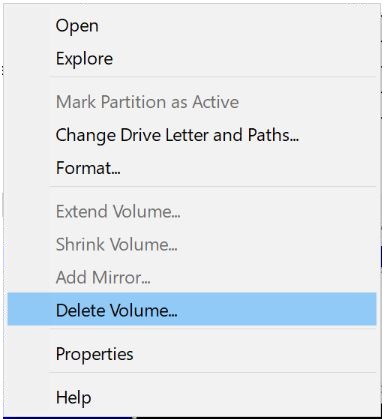Select Help at the menu bottom
Screen dimensions: 385x419
(192, 397)
